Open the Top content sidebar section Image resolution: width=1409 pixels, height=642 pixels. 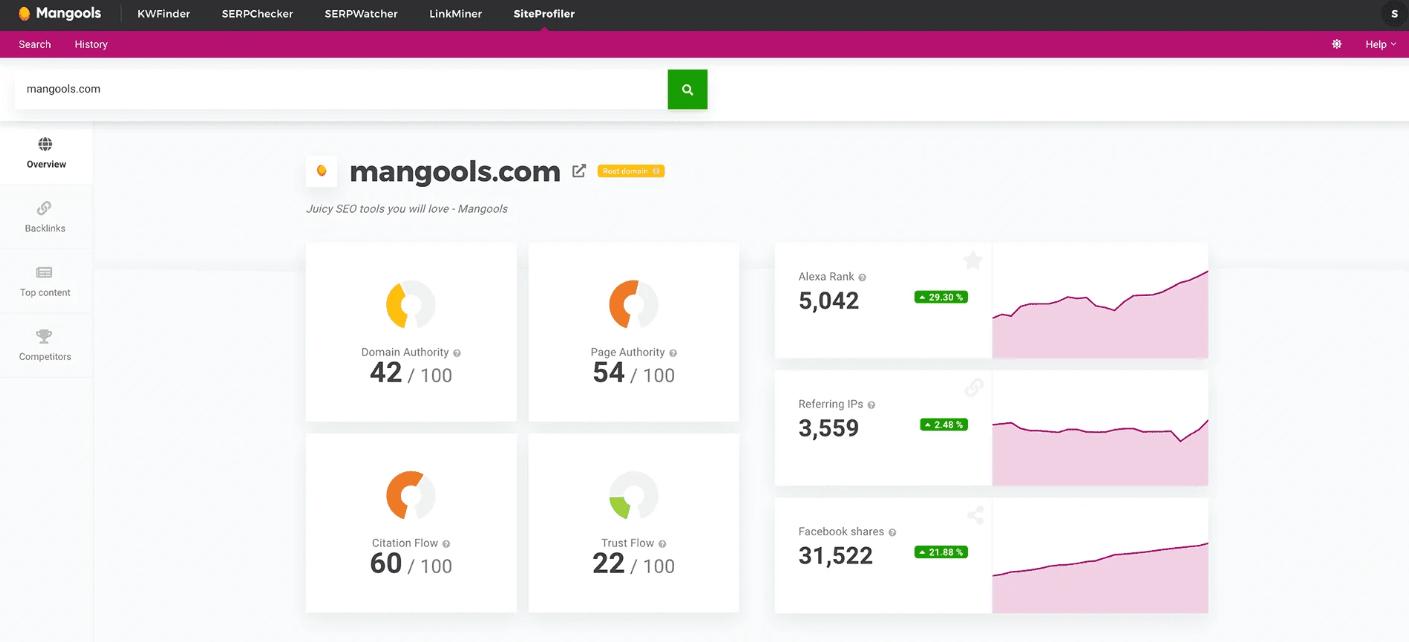[46, 281]
